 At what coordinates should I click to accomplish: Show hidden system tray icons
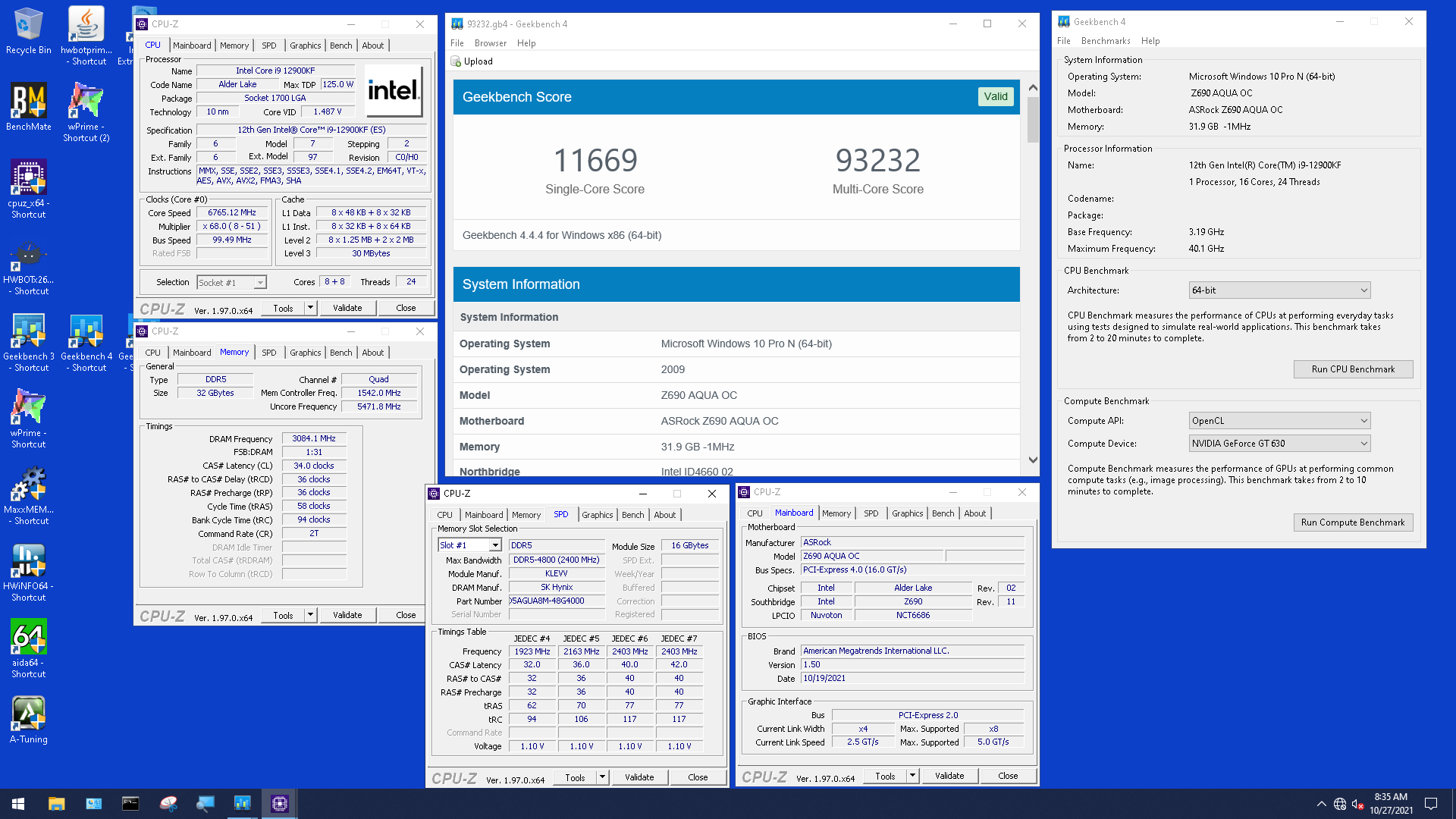coord(1321,804)
